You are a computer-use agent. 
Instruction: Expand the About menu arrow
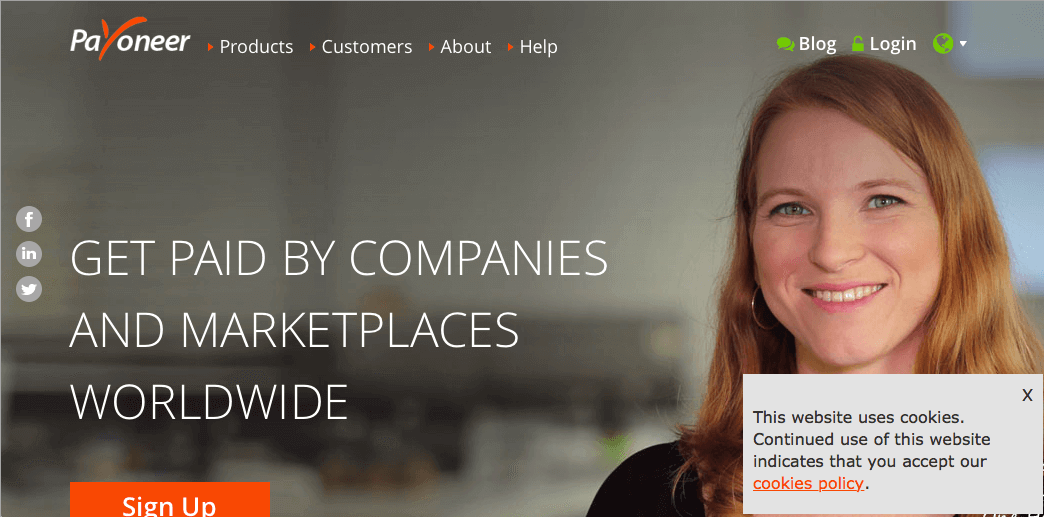tap(431, 47)
